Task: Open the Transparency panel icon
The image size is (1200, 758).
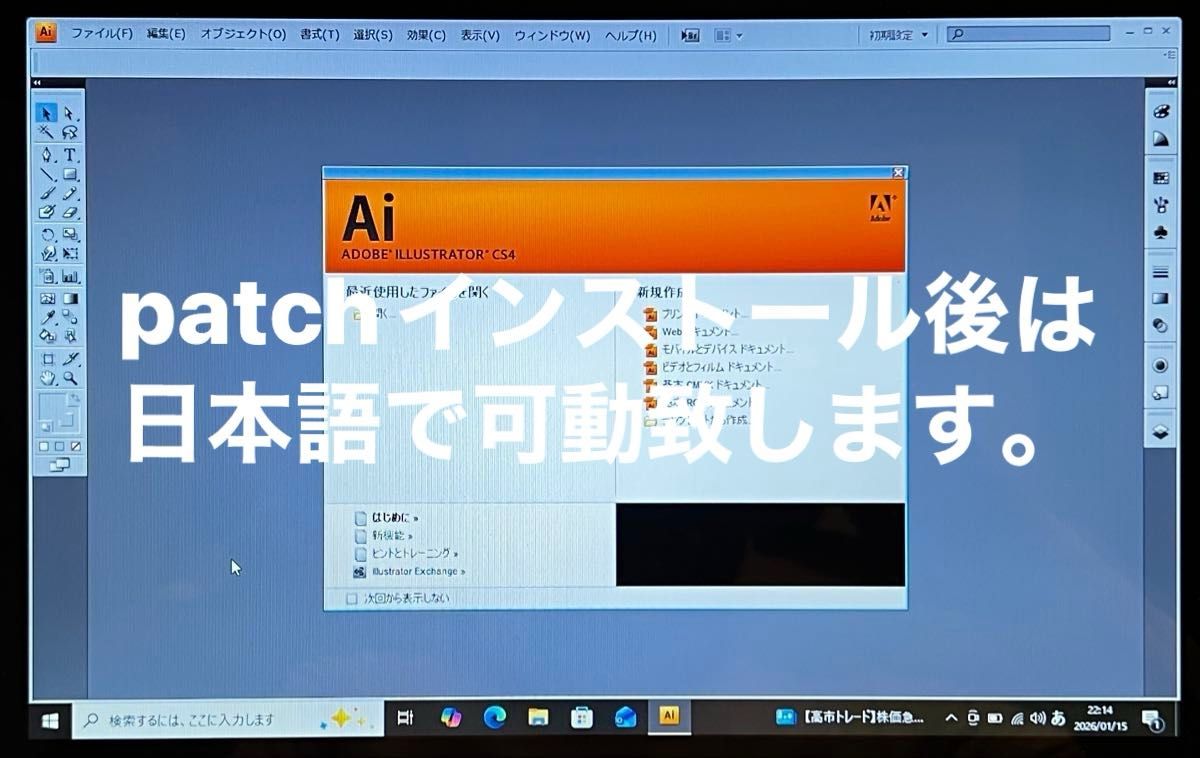Action: pos(1160,325)
